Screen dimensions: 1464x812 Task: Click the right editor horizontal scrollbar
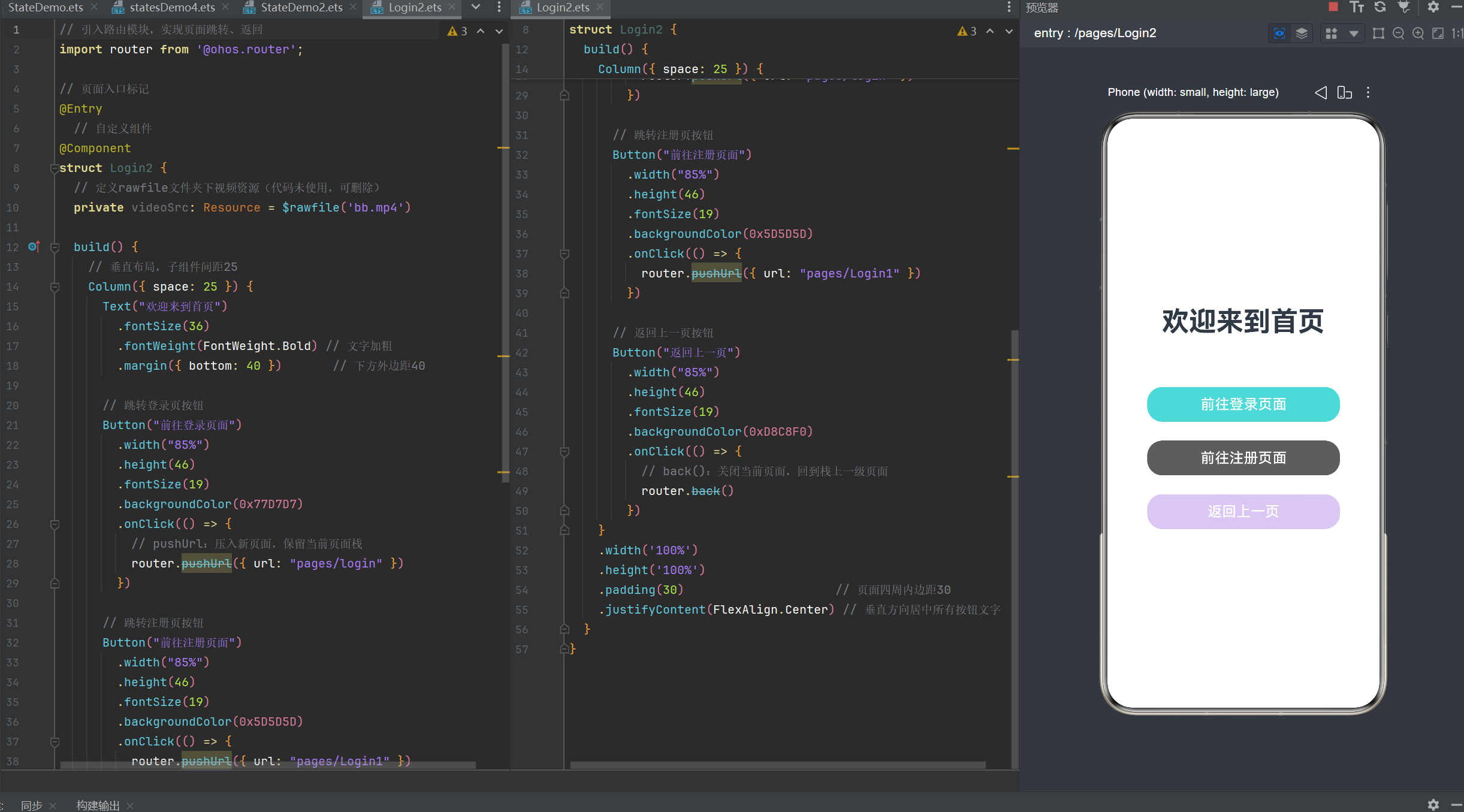tap(778, 765)
